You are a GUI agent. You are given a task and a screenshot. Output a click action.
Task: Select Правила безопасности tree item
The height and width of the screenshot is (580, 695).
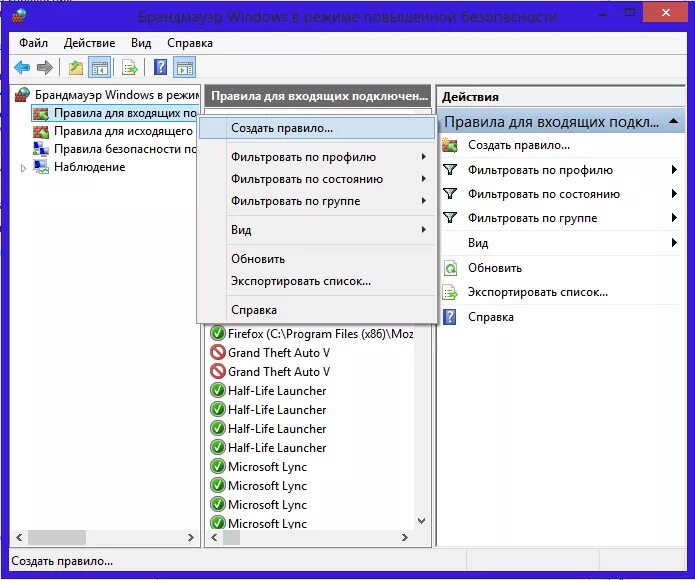125,149
